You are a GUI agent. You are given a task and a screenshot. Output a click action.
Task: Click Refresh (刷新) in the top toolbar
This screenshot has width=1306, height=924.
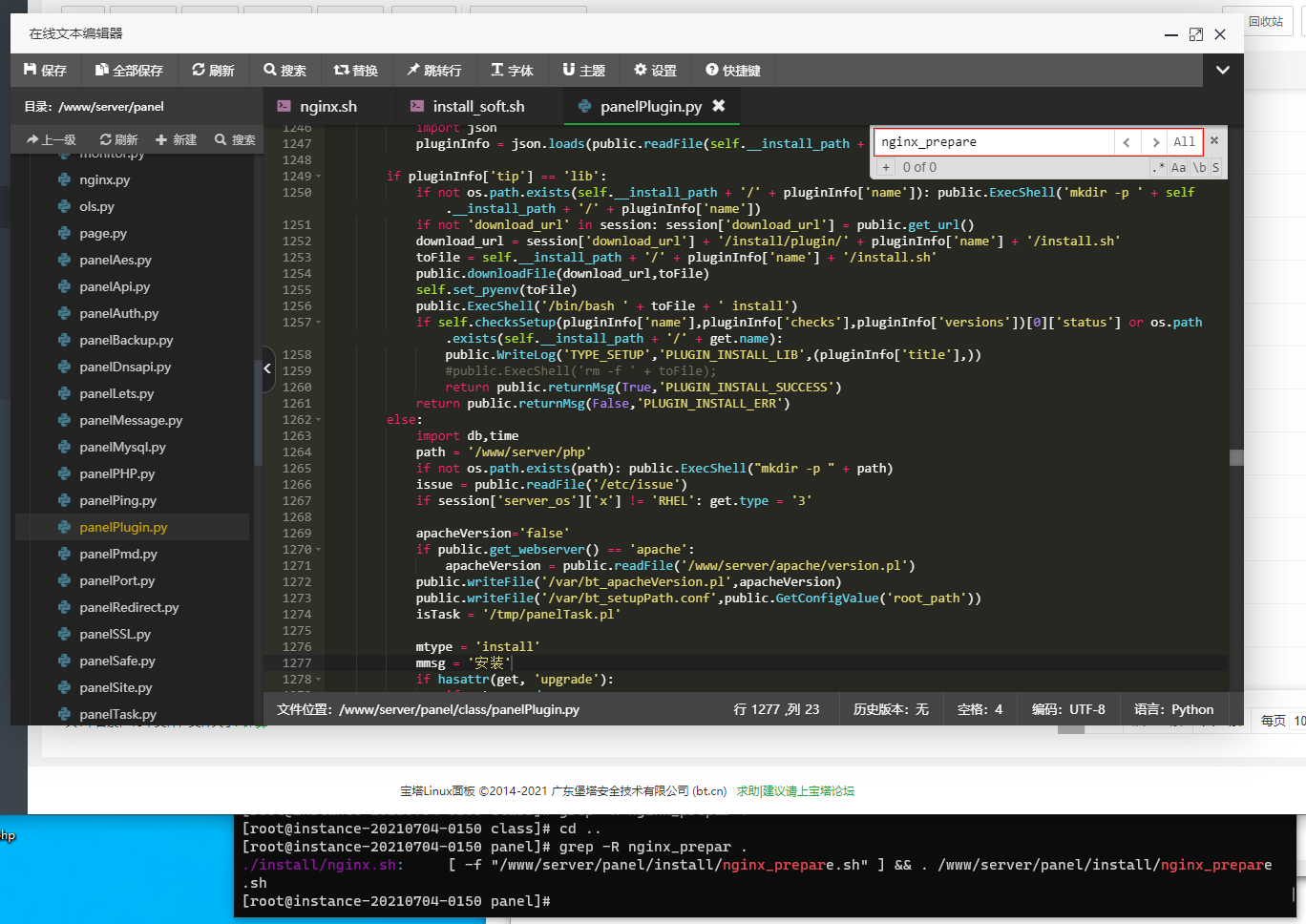point(213,70)
